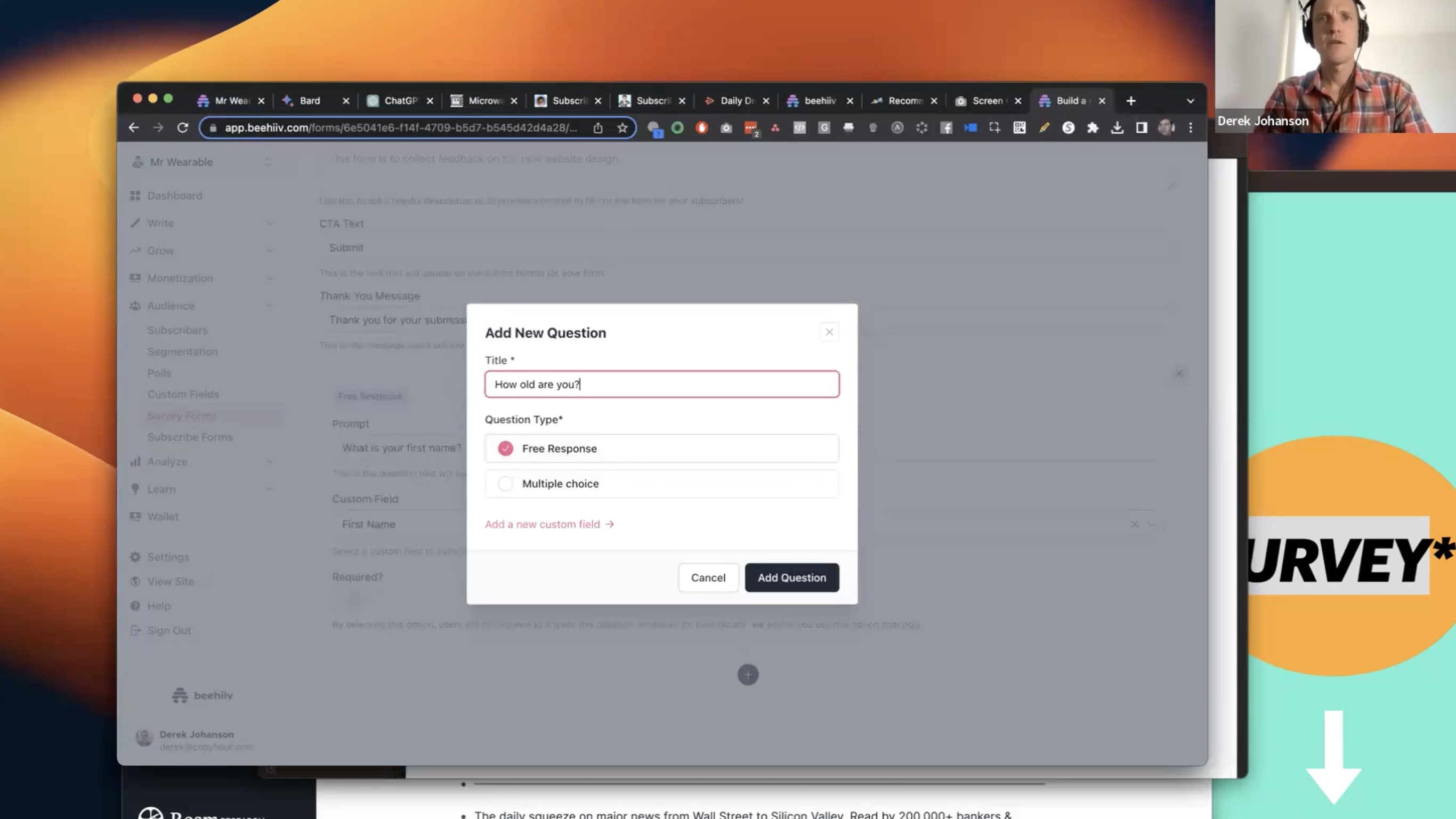The width and height of the screenshot is (1456, 819).
Task: Open Custom Fields in sidebar
Action: [x=183, y=394]
